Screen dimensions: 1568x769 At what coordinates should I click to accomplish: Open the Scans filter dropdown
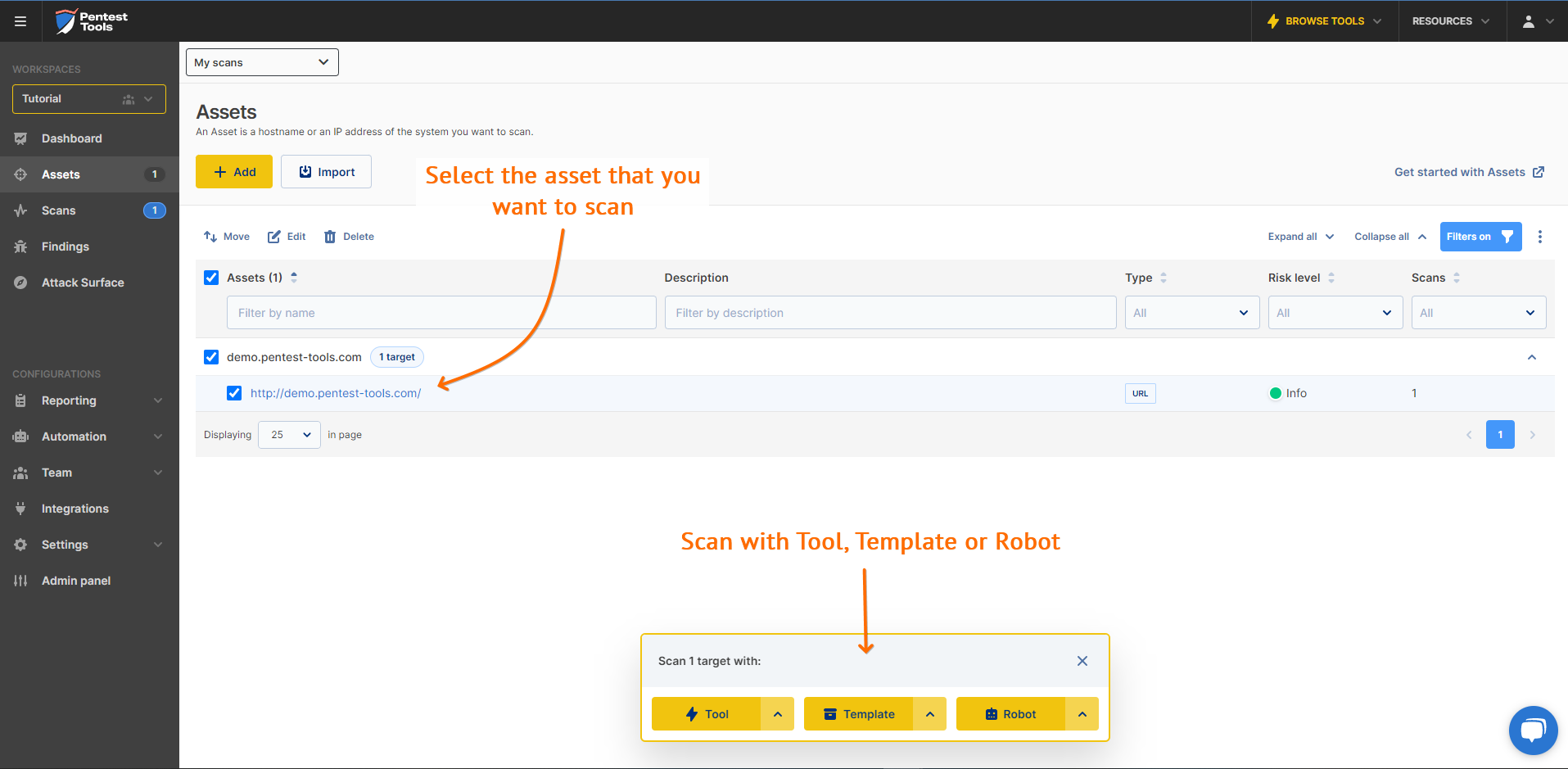(1479, 313)
